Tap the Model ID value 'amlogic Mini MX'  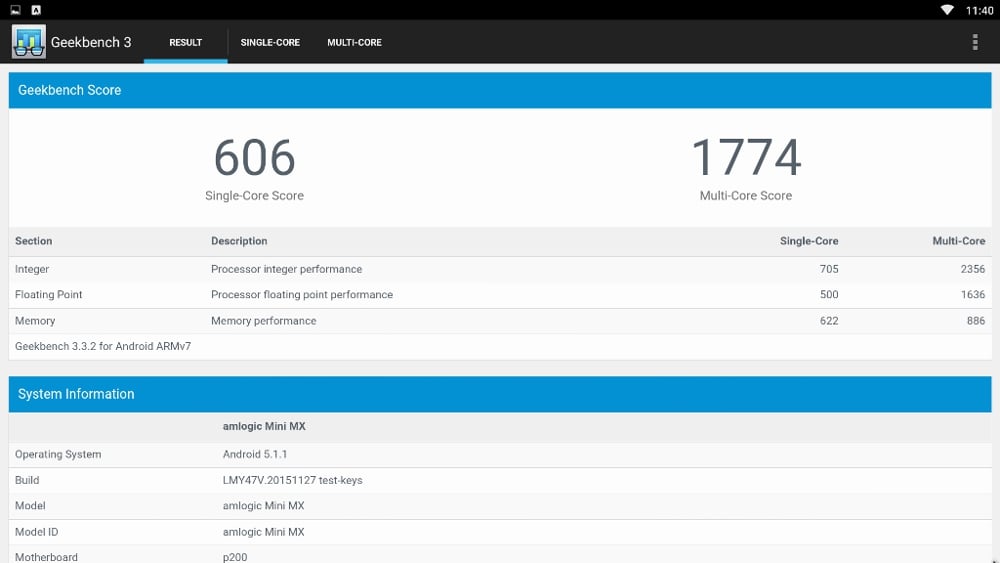263,532
